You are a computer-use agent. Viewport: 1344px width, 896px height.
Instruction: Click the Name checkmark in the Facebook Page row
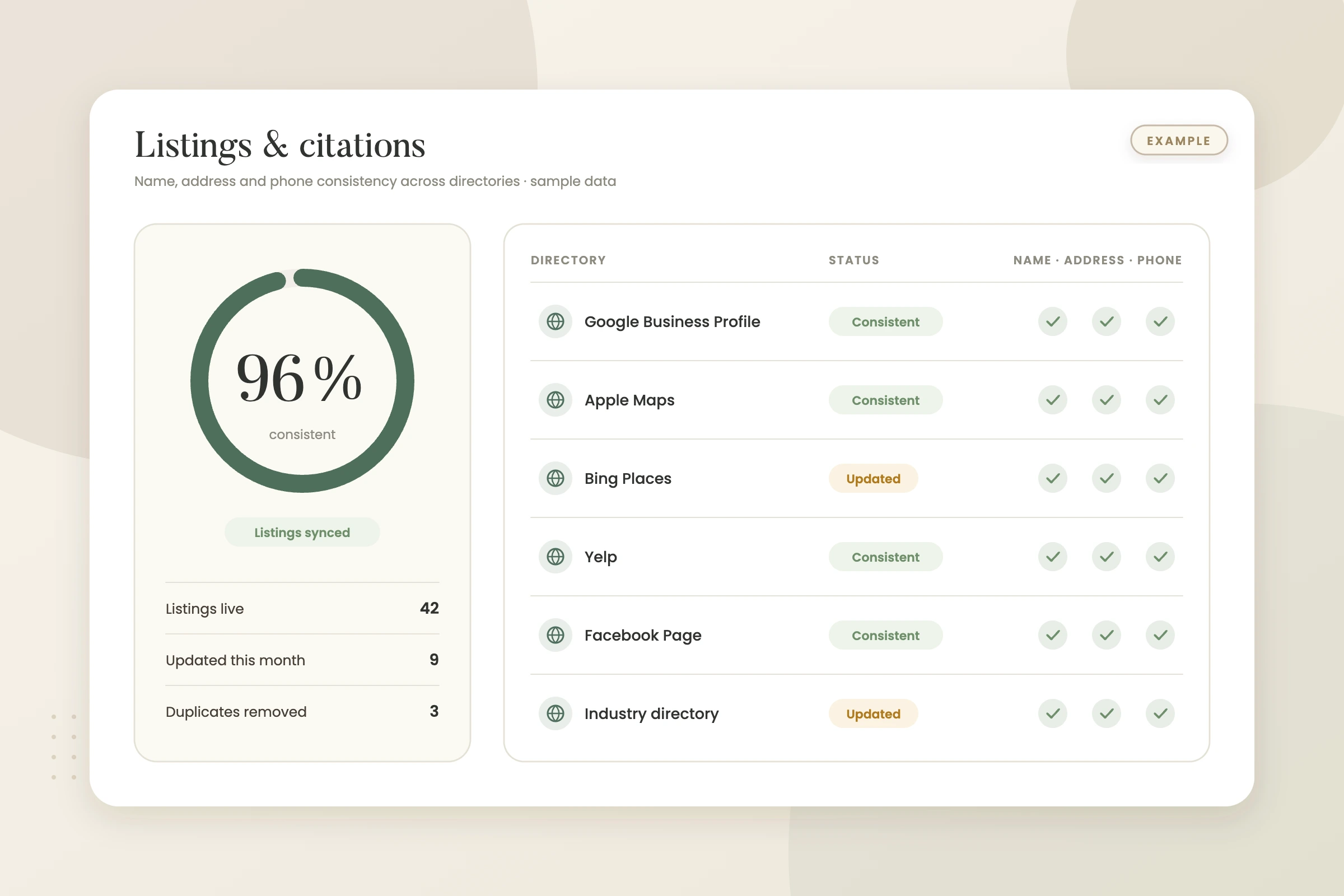pos(1053,635)
